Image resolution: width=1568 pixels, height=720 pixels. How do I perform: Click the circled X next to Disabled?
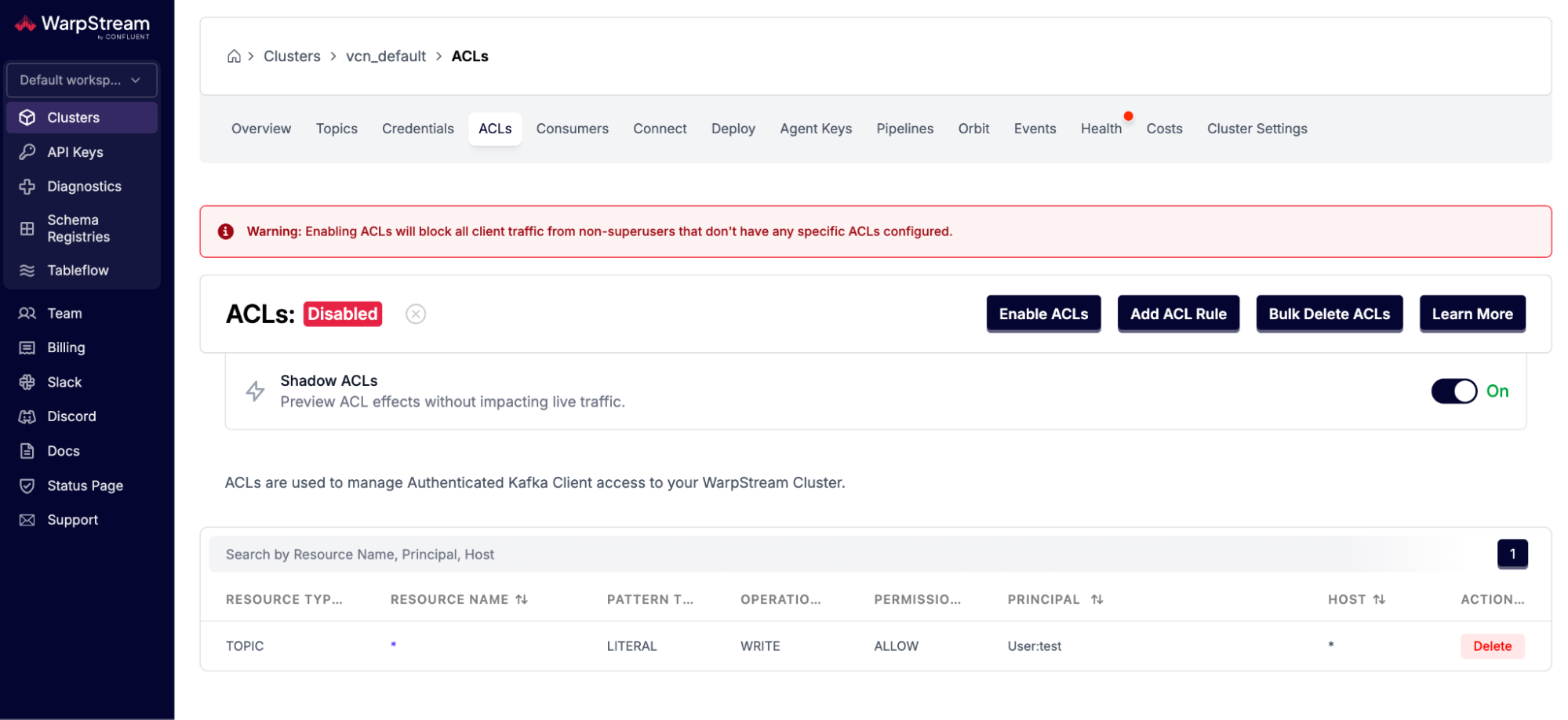(x=416, y=315)
